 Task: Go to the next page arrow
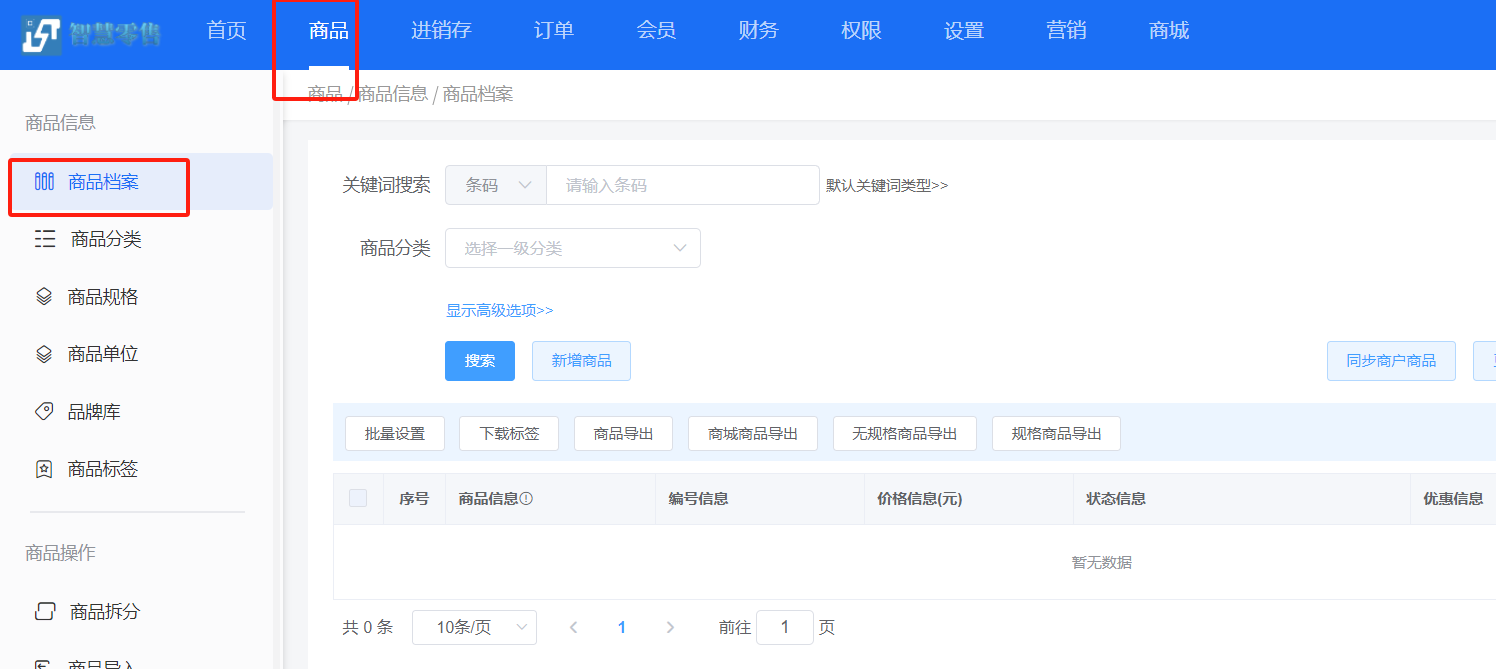point(670,627)
